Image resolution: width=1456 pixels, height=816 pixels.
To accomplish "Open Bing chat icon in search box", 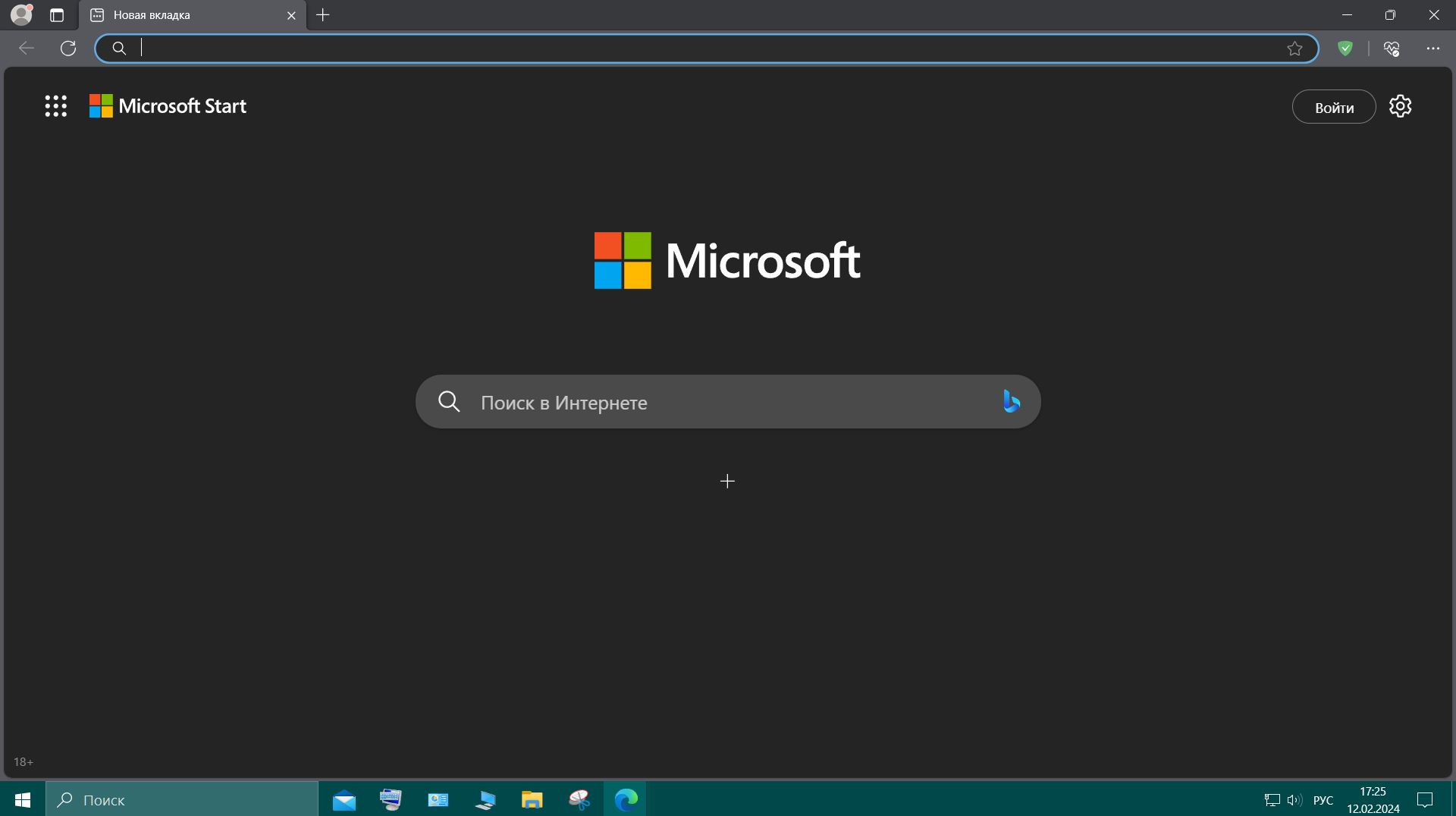I will click(1011, 401).
